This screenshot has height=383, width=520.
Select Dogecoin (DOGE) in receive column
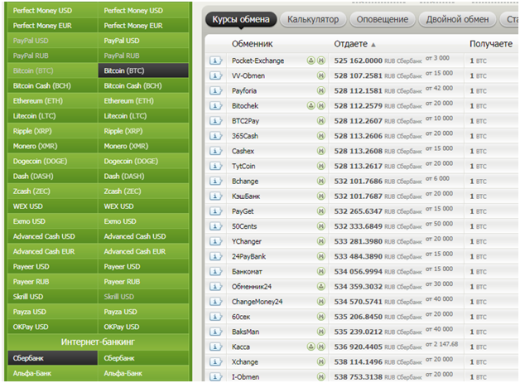click(143, 161)
